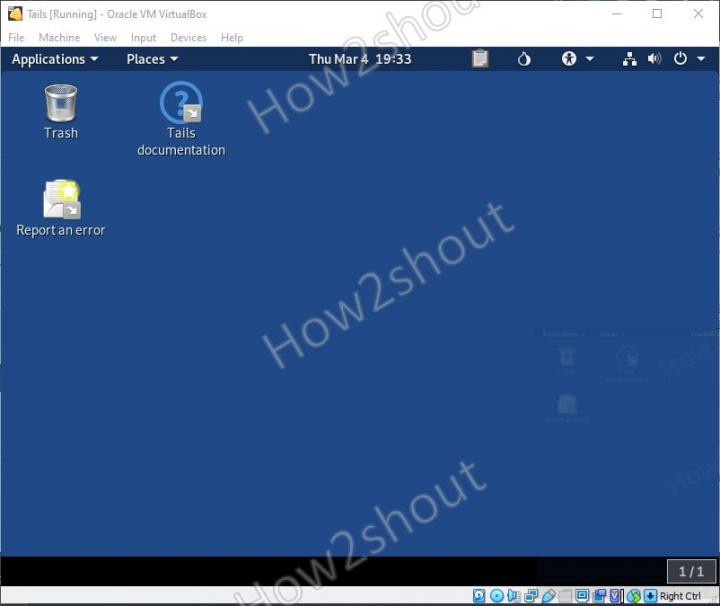Click the date and time clock
Image resolution: width=720 pixels, height=606 pixels.
point(360,59)
